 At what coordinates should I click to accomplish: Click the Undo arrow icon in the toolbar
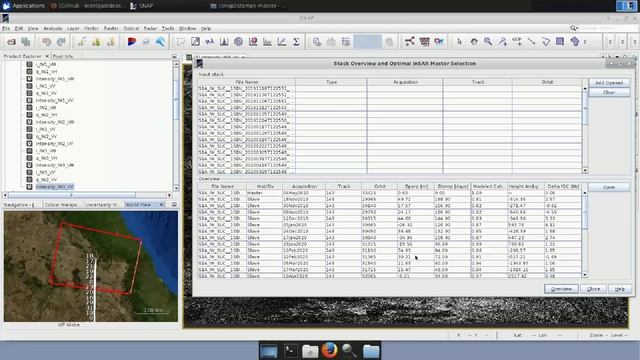tap(46, 42)
